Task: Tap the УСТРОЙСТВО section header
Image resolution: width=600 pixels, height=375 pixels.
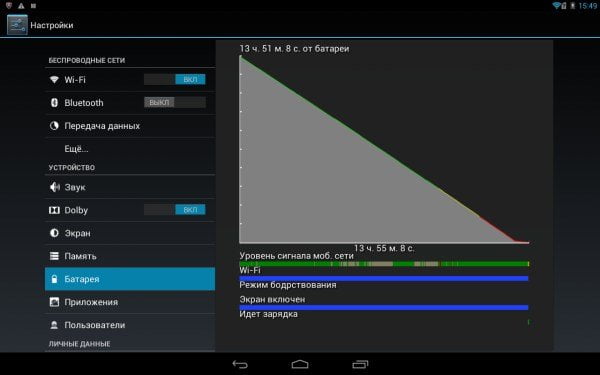Action: tap(72, 168)
